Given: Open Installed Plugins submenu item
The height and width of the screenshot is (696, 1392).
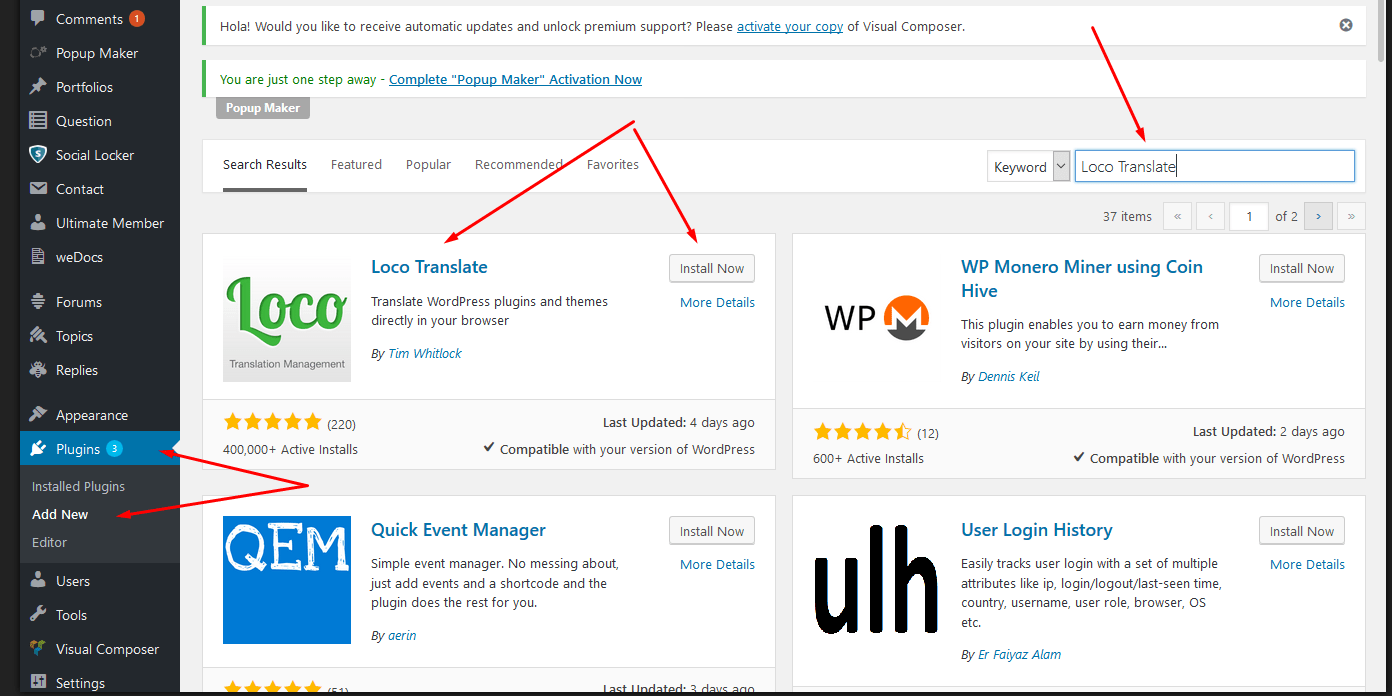Looking at the screenshot, I should coord(78,487).
